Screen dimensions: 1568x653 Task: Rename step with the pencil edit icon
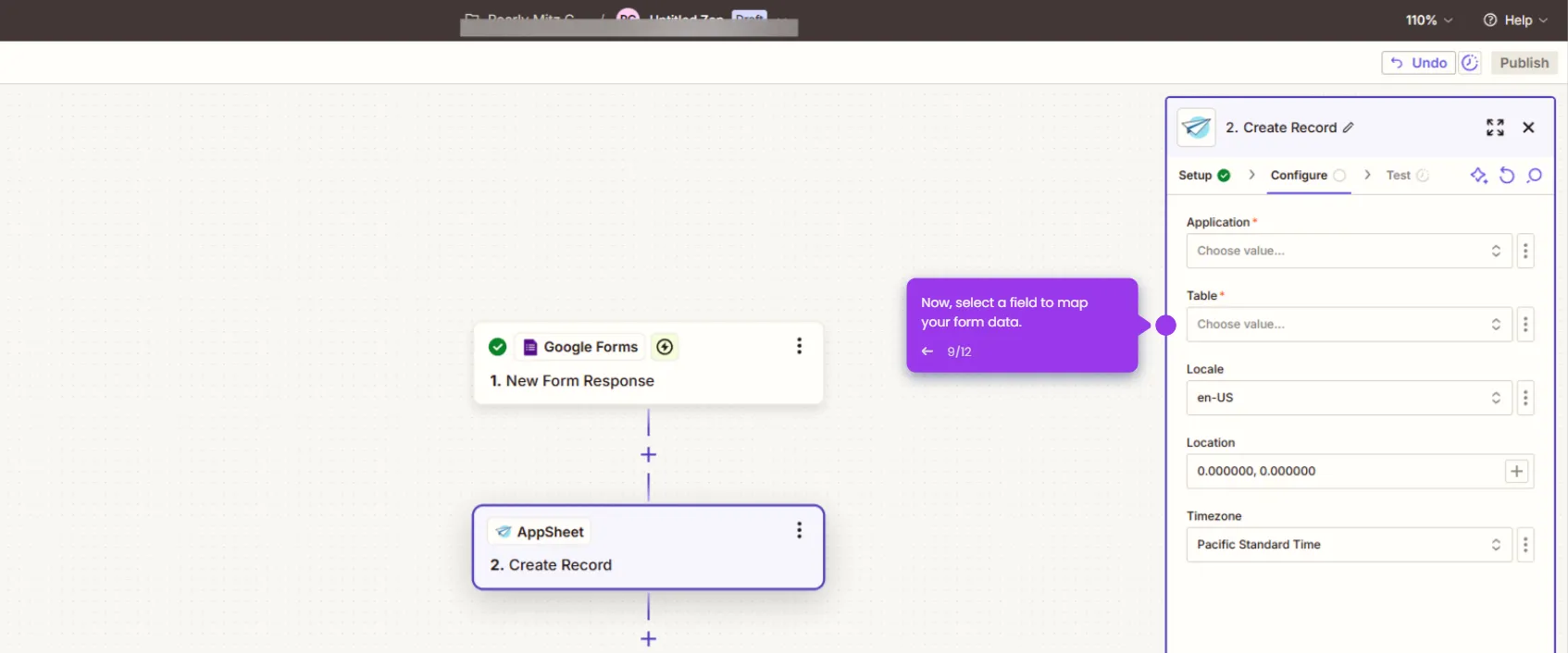pos(1349,128)
